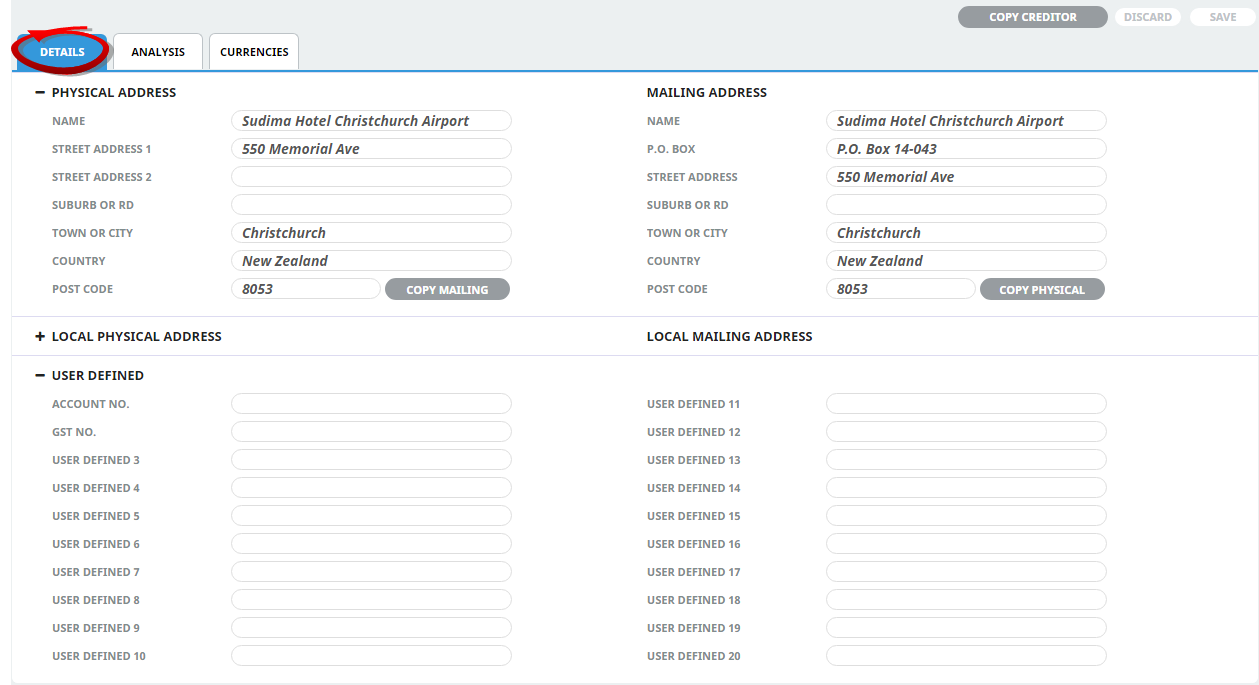Viewport: 1259px width, 685px height.
Task: Collapse the Physical Address section
Action: tap(40, 92)
